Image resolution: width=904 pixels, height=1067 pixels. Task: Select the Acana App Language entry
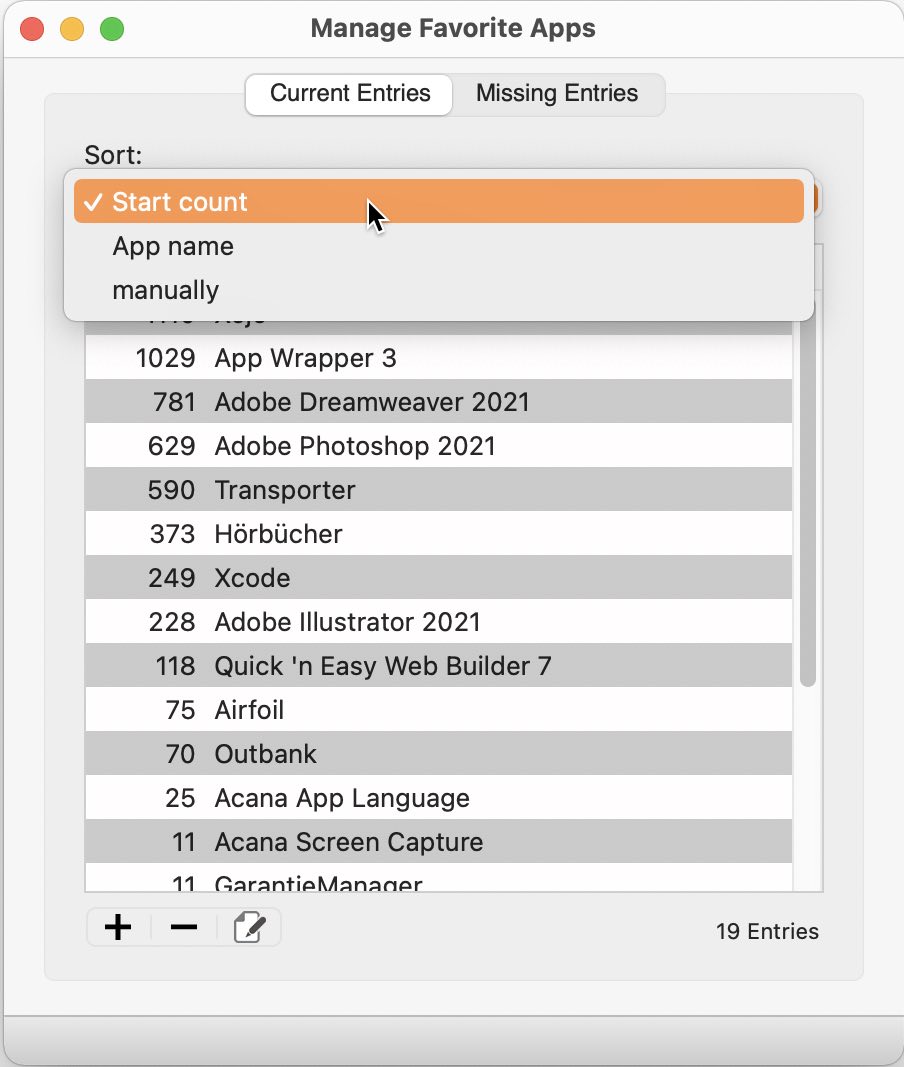[x=438, y=798]
